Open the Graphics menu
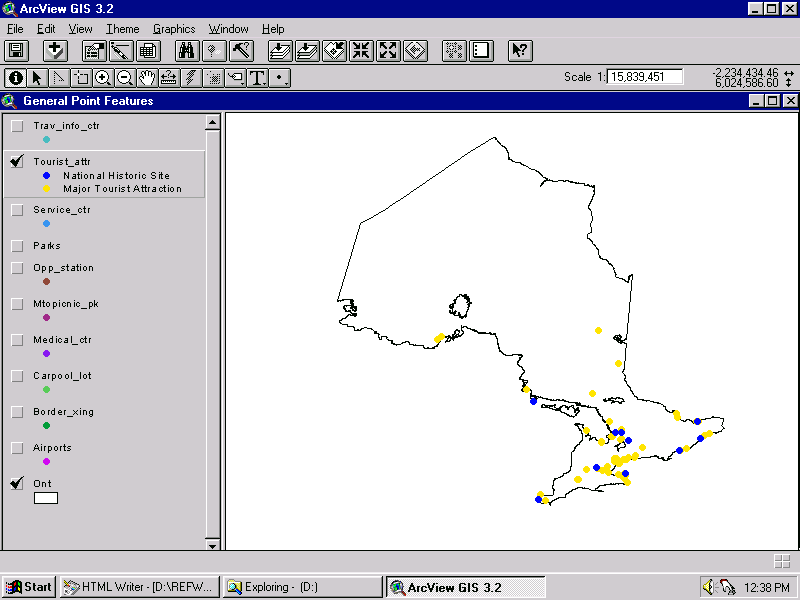This screenshot has width=800, height=600. [x=174, y=29]
